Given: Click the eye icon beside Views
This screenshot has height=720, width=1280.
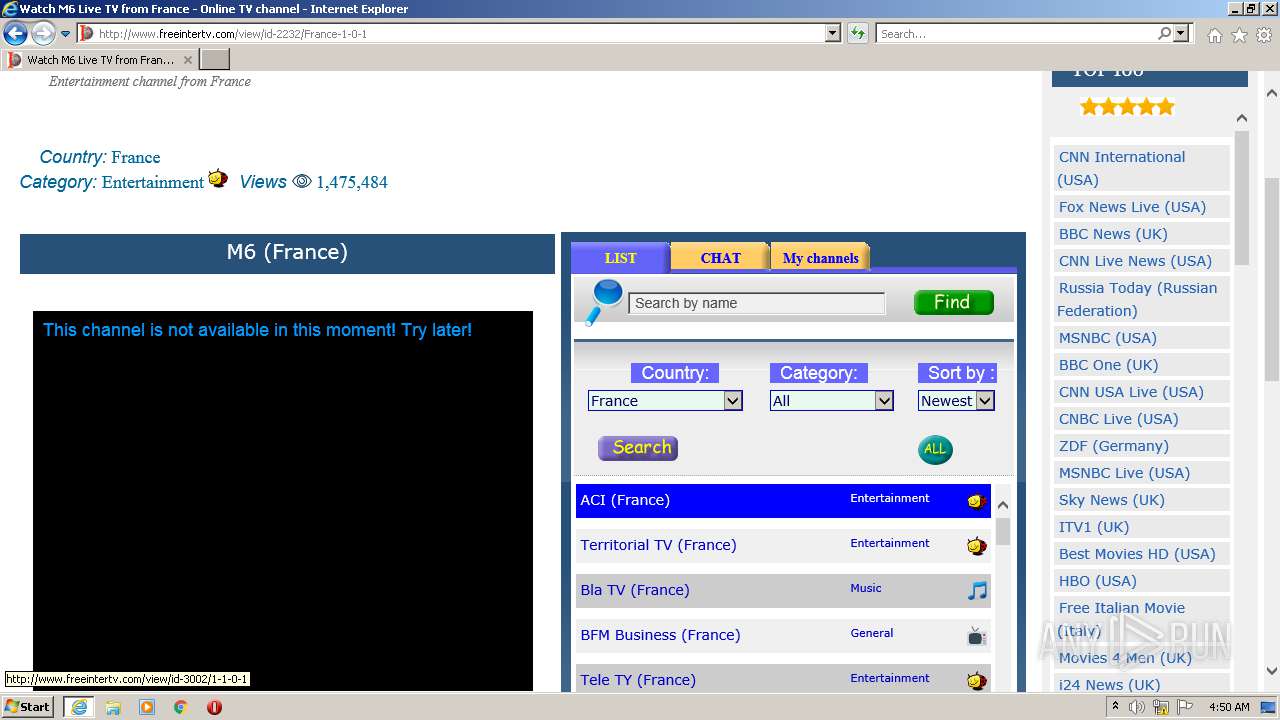Looking at the screenshot, I should pyautogui.click(x=301, y=182).
